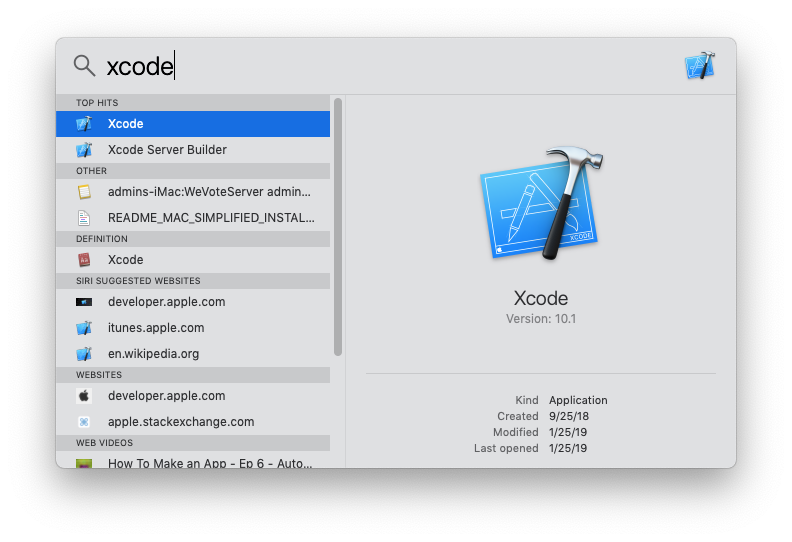Open the itunes.apple.com suggested website
The height and width of the screenshot is (542, 792).
(x=193, y=328)
